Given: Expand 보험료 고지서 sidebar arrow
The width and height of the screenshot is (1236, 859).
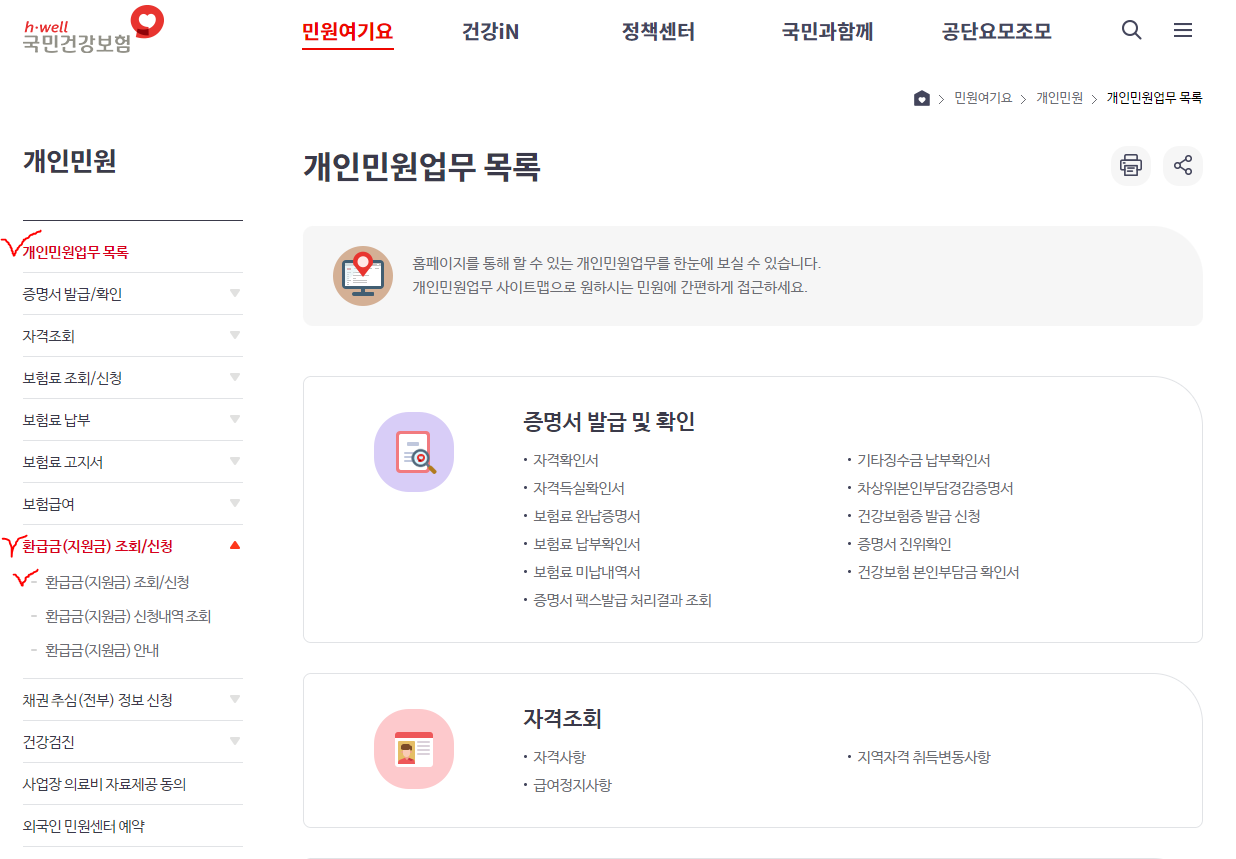Looking at the screenshot, I should pyautogui.click(x=235, y=462).
